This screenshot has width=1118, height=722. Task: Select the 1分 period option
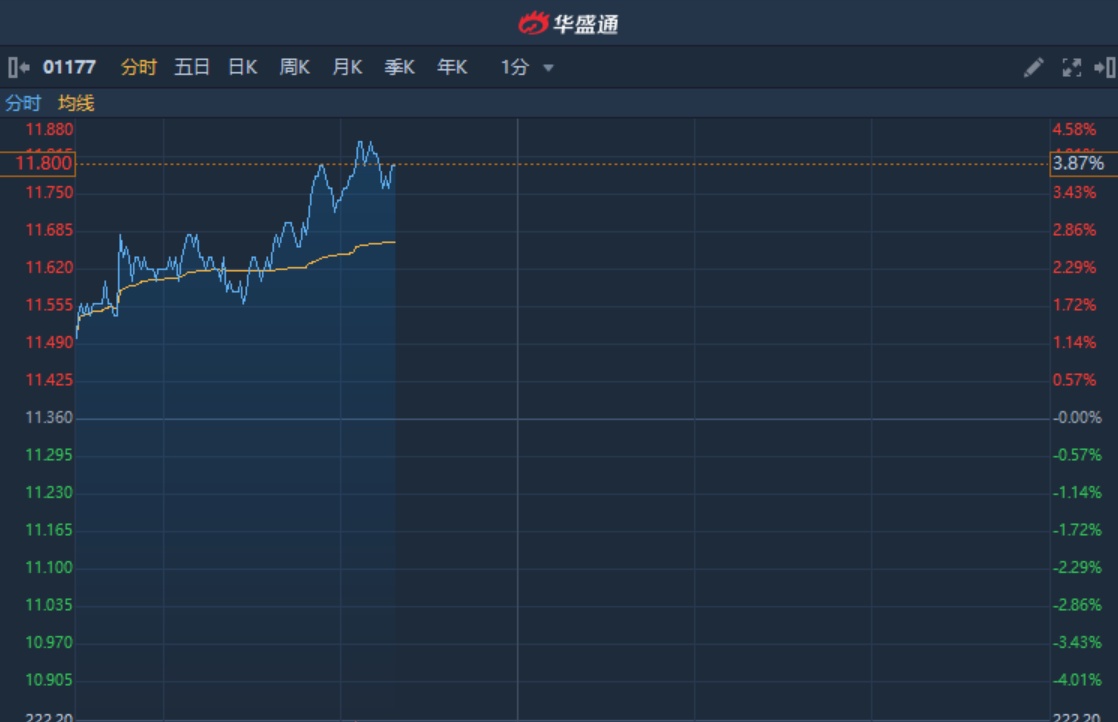coord(514,67)
